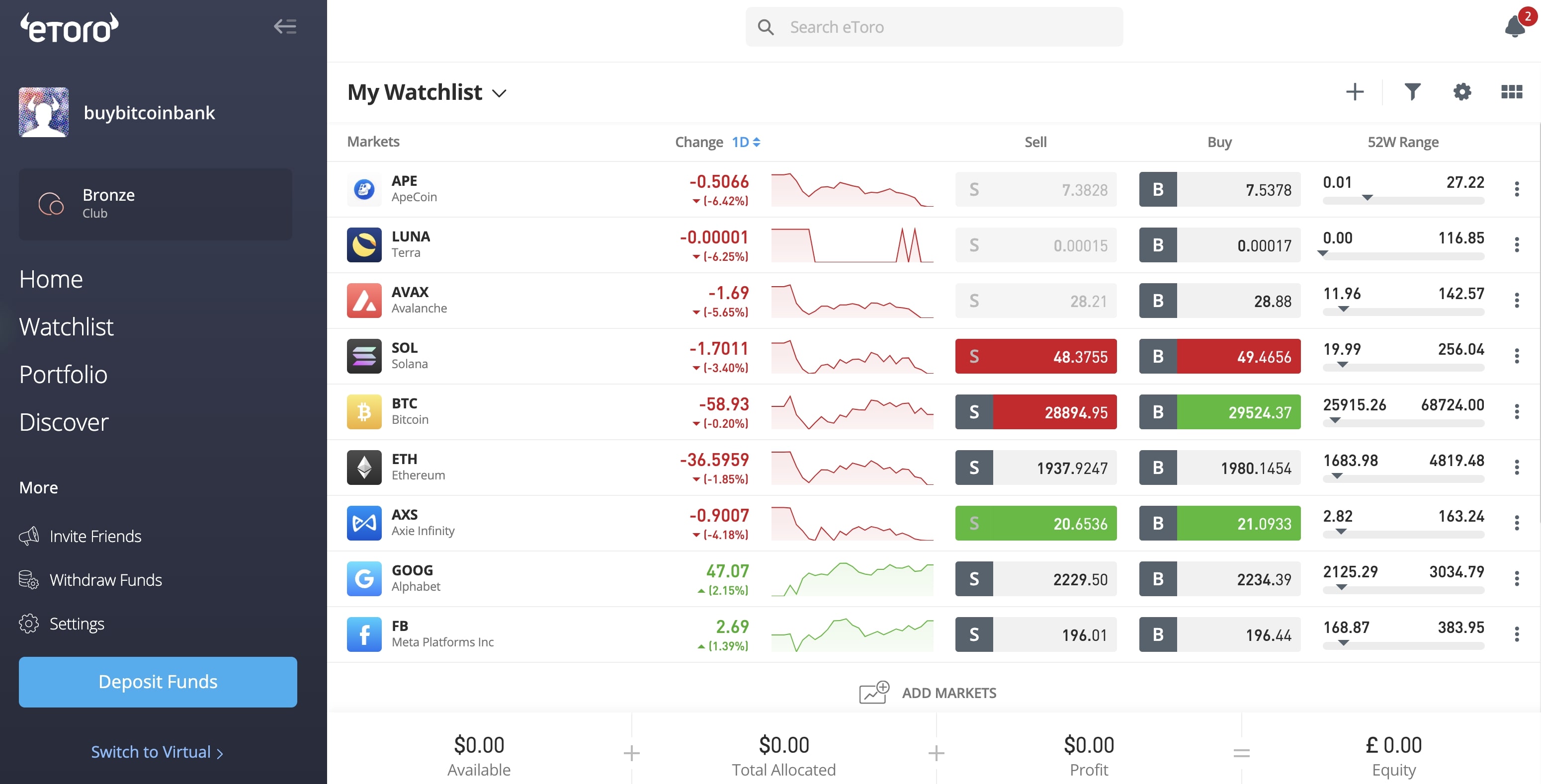Click ADD MARKETS
Image resolution: width=1541 pixels, height=784 pixels.
pyautogui.click(x=928, y=693)
